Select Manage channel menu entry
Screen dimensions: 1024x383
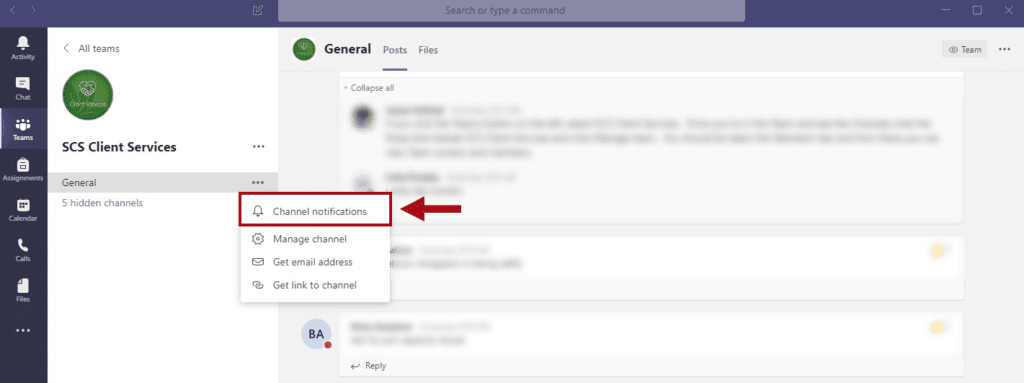315,239
